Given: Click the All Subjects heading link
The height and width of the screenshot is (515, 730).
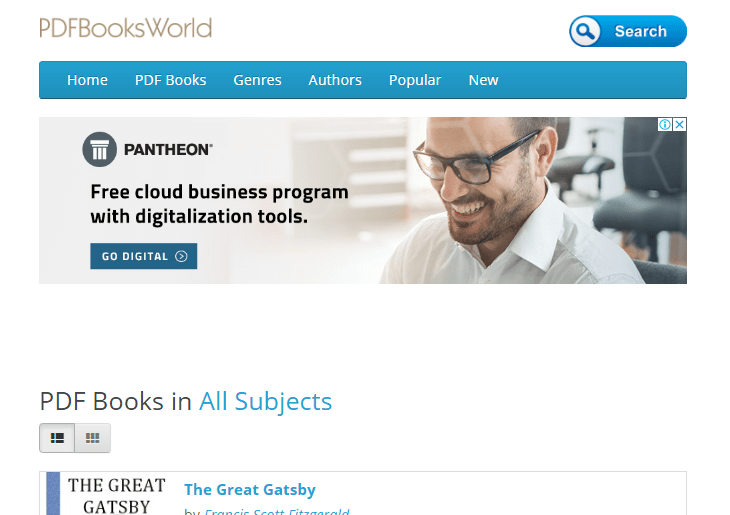Looking at the screenshot, I should point(265,401).
